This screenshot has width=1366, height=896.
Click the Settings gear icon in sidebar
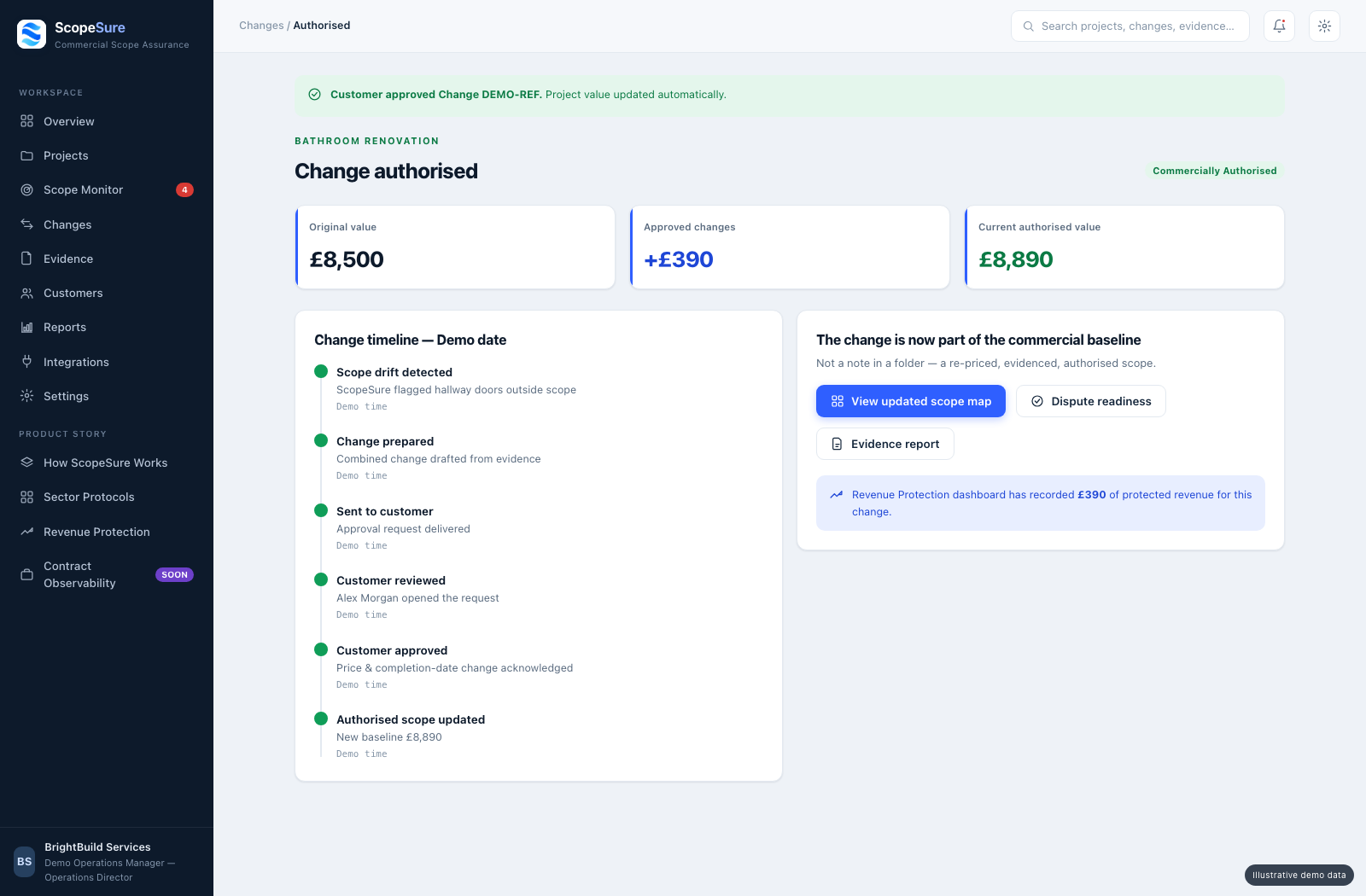point(27,396)
